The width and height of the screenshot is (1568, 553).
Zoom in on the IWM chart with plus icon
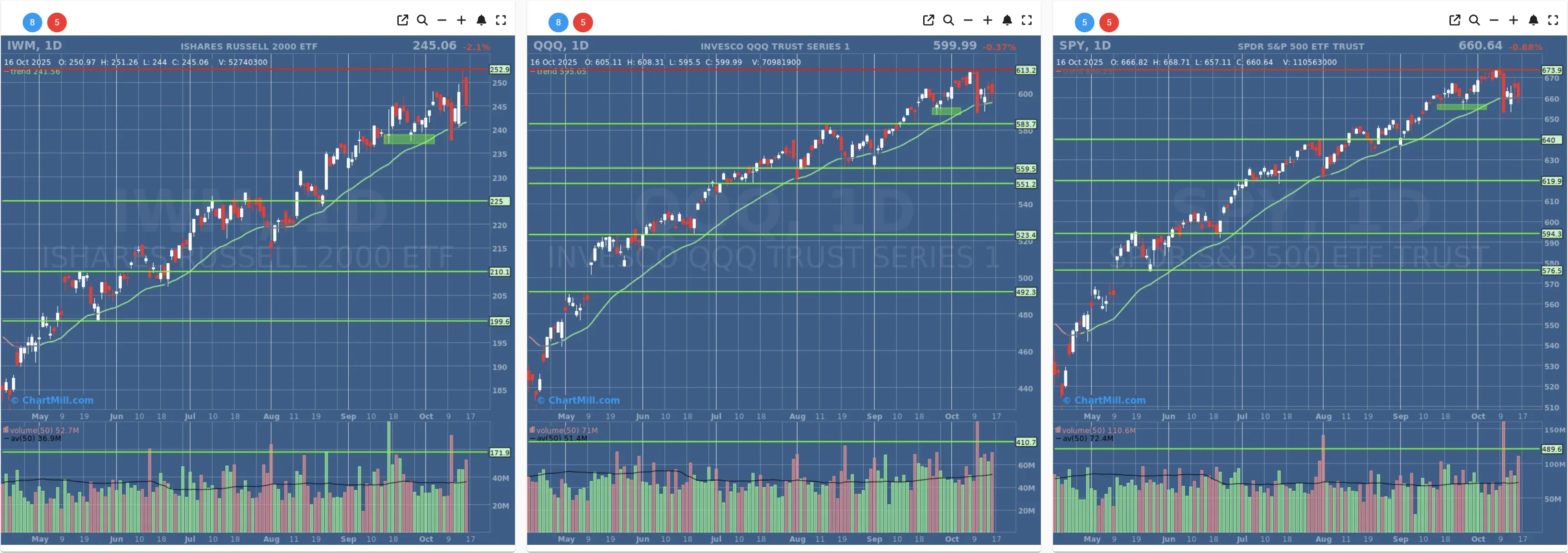pyautogui.click(x=462, y=20)
